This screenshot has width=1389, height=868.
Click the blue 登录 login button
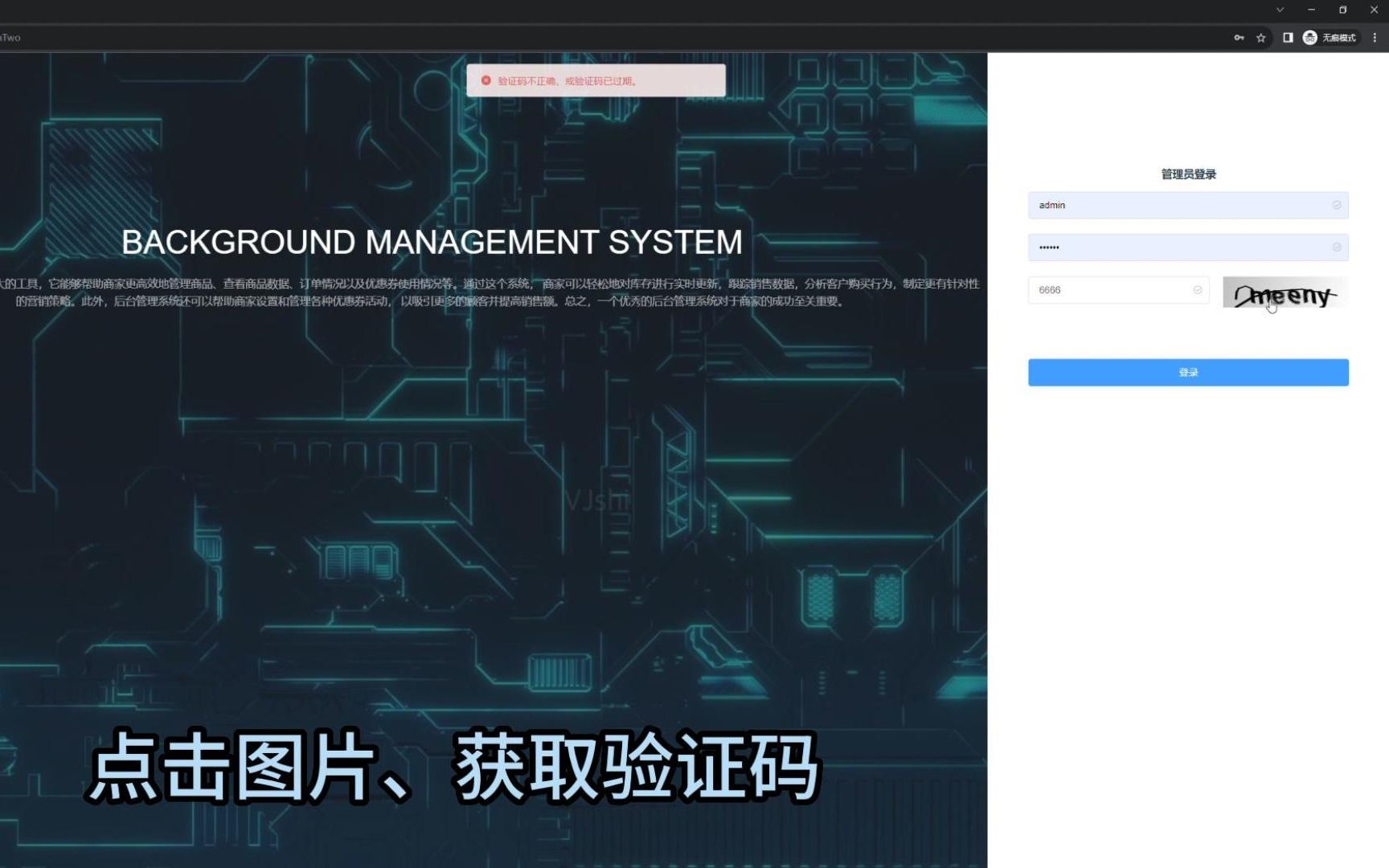click(x=1188, y=371)
